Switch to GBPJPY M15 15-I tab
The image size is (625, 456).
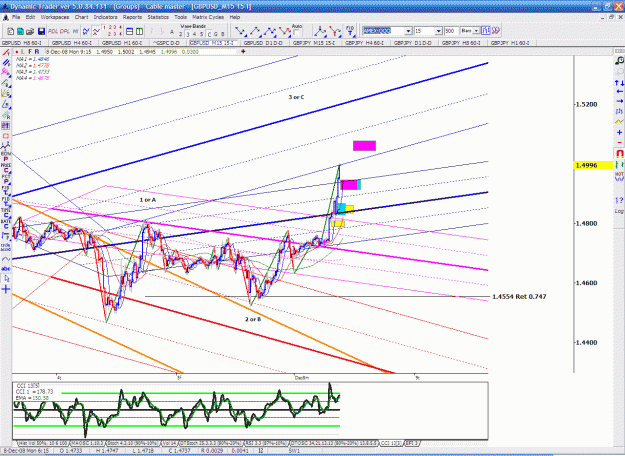tap(314, 43)
